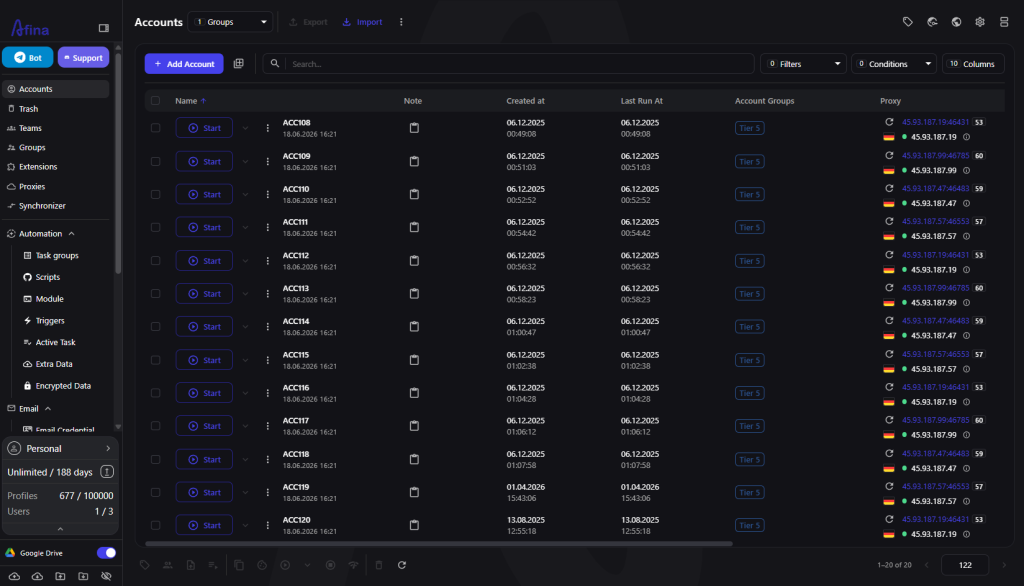Open more options next to Import
This screenshot has width=1024, height=586.
[x=401, y=22]
